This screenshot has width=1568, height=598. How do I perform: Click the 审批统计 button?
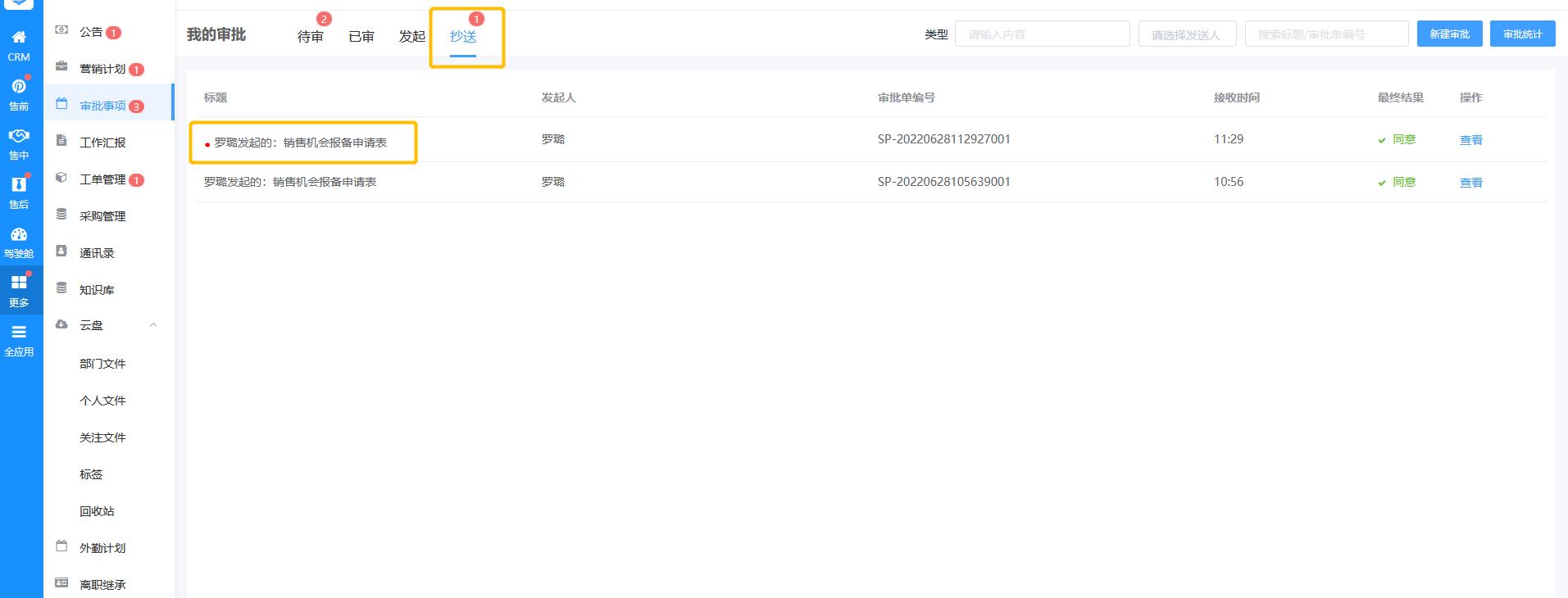(x=1522, y=34)
